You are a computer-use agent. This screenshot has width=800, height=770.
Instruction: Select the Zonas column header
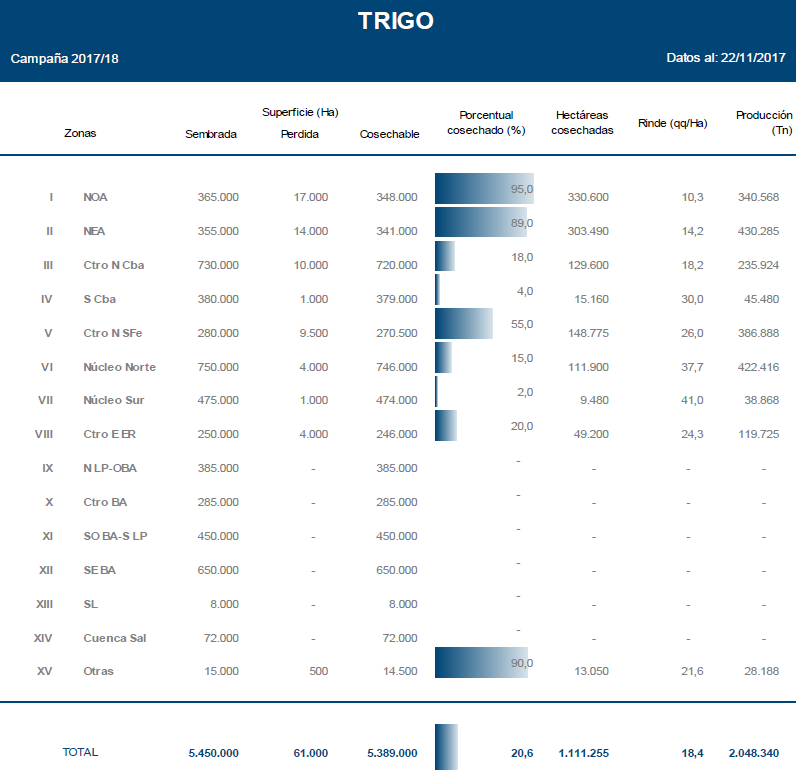coord(80,134)
